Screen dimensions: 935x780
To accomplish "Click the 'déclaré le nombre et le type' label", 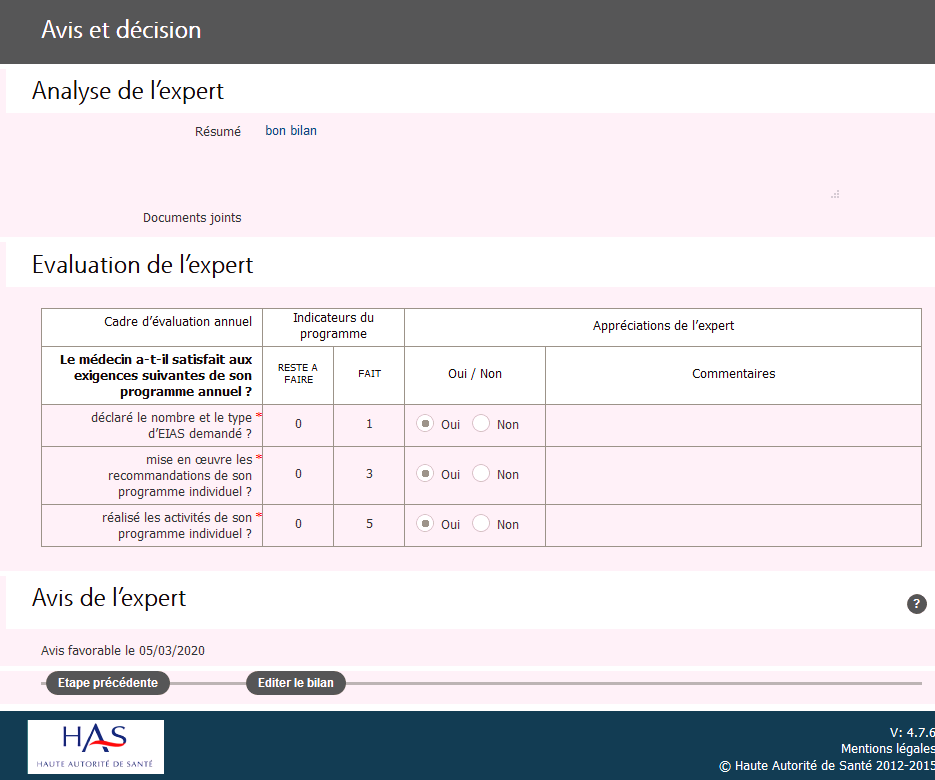I will 171,425.
